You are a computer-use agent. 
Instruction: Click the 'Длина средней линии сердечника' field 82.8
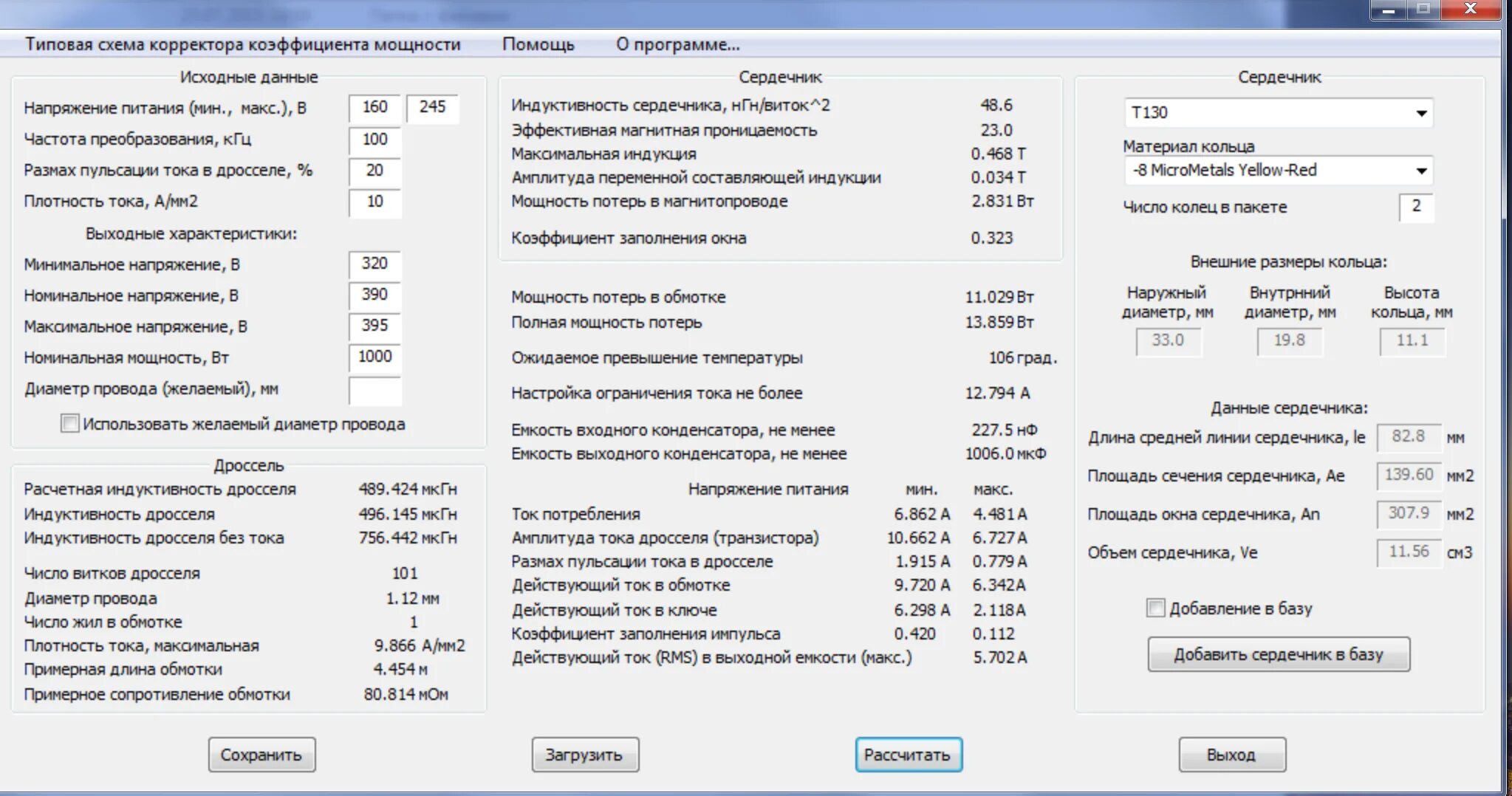coord(1409,437)
